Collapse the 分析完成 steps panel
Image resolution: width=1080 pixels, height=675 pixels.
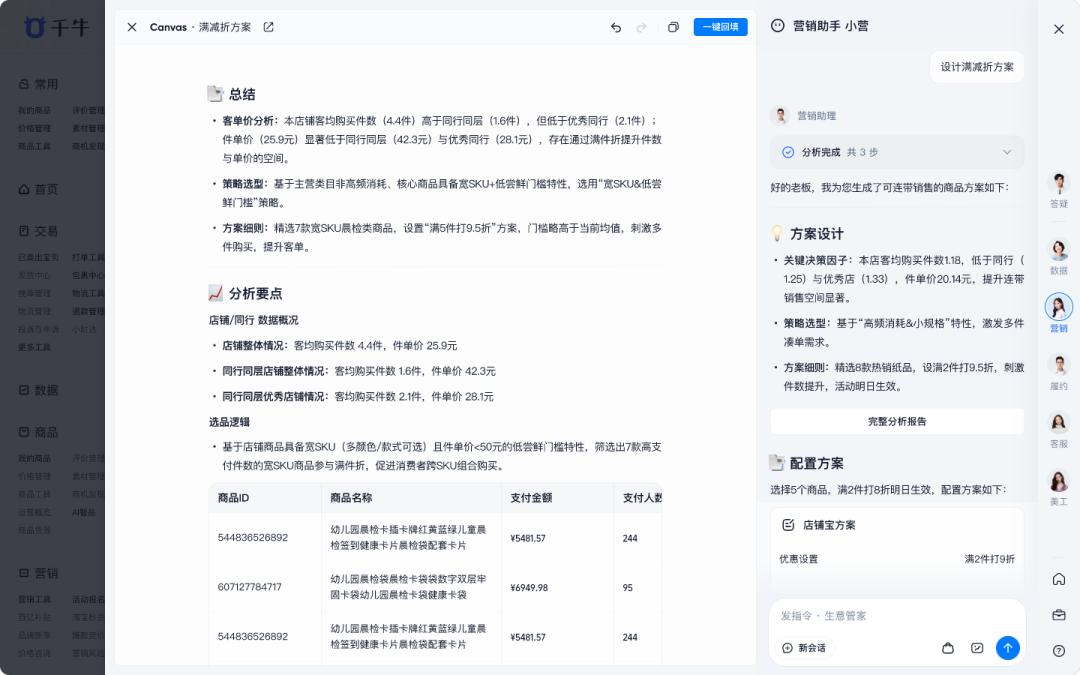[x=1008, y=153]
